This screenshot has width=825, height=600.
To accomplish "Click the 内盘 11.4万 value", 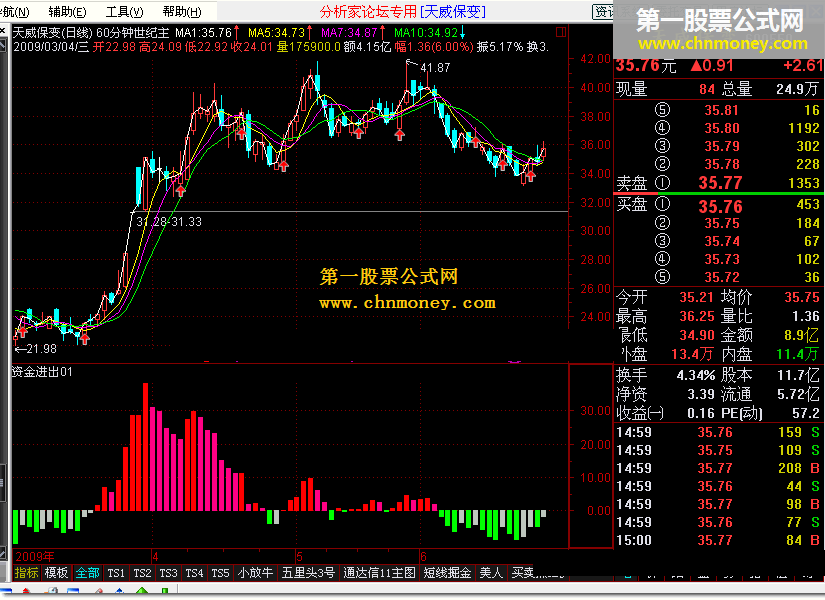I will (x=798, y=354).
